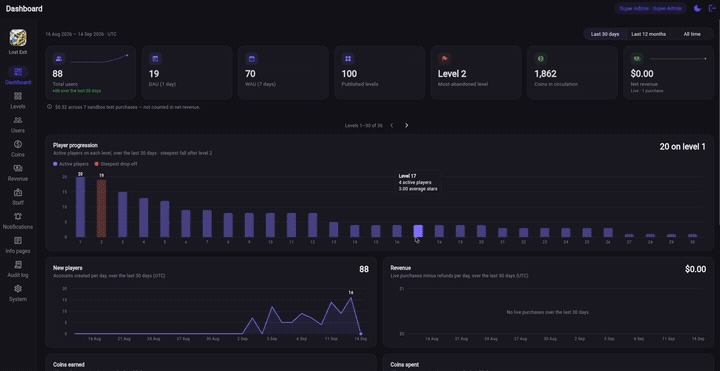This screenshot has width=720, height=371.
Task: Select the Dashboard sidebar icon
Action: click(x=18, y=72)
